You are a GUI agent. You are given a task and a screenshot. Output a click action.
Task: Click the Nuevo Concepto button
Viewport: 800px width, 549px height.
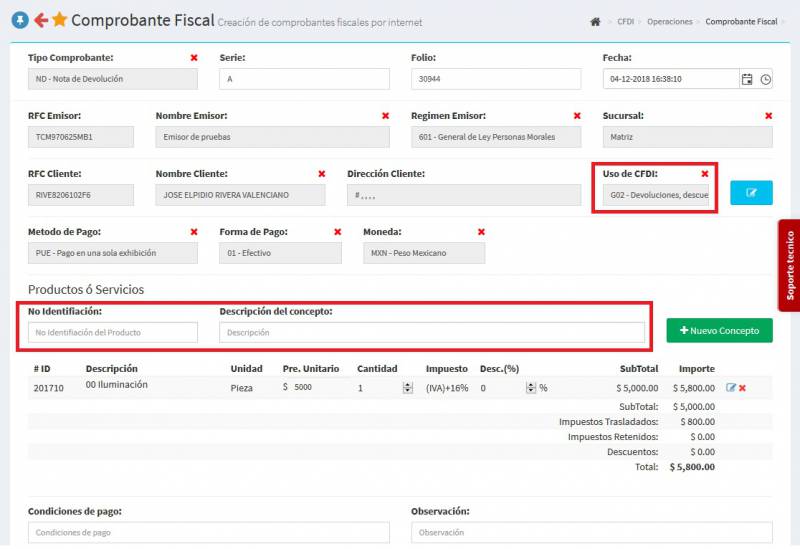click(x=719, y=330)
